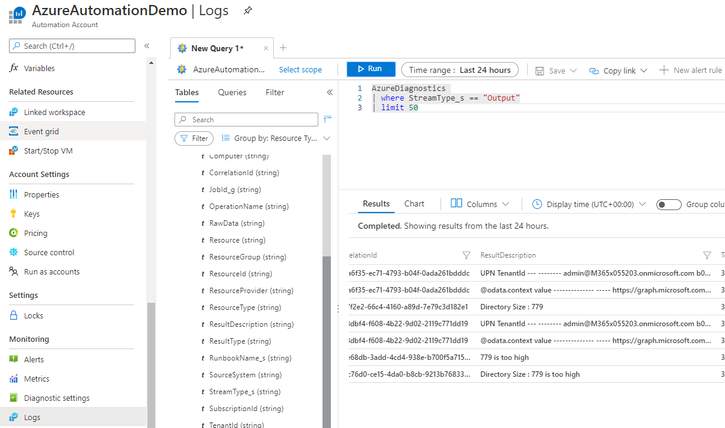Viewport: 725px width, 428px height.
Task: Select the RunbookName_s (string) field
Action: pos(250,358)
